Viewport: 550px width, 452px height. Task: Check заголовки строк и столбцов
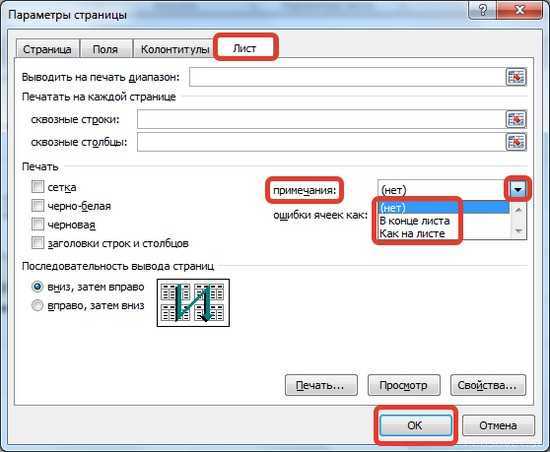point(38,243)
